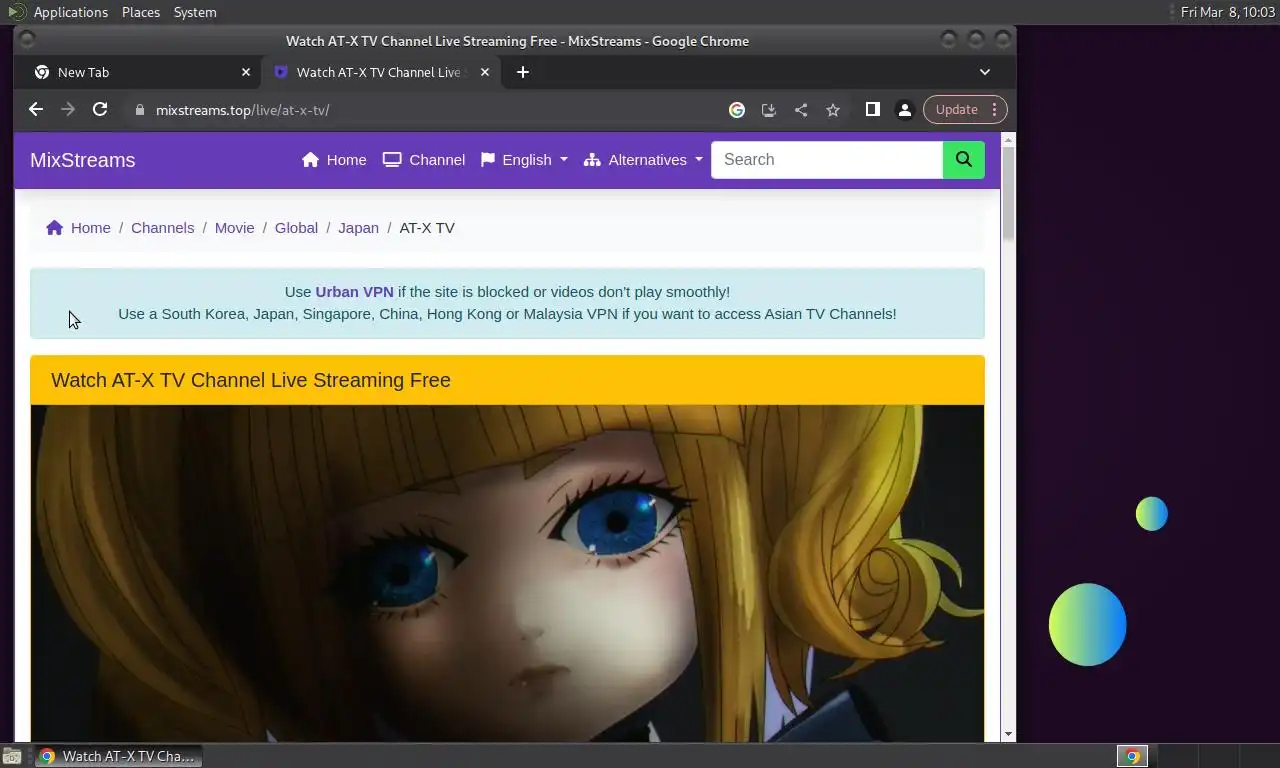The height and width of the screenshot is (768, 1280).
Task: Open Channel in the navbar
Action: 424,160
